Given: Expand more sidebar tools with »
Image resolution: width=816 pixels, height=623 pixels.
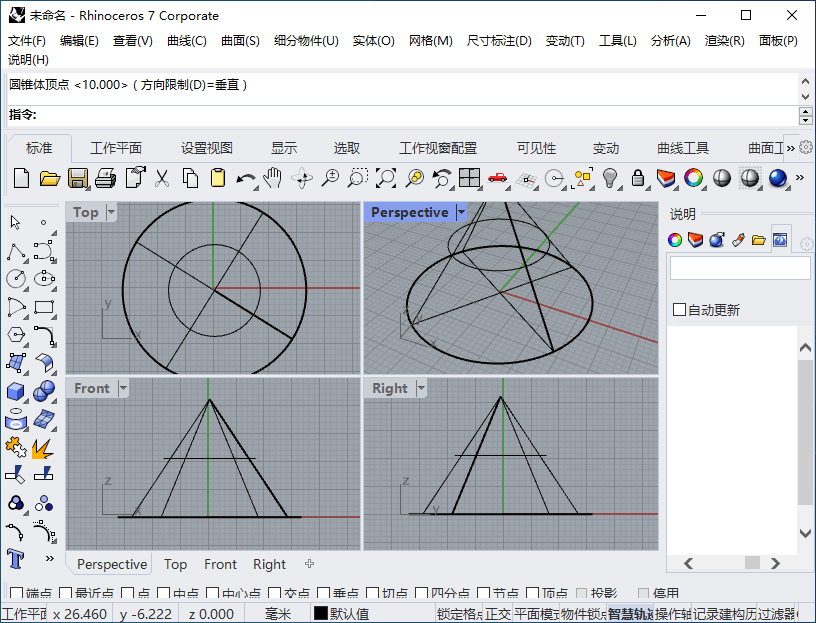Looking at the screenshot, I should coord(49,558).
